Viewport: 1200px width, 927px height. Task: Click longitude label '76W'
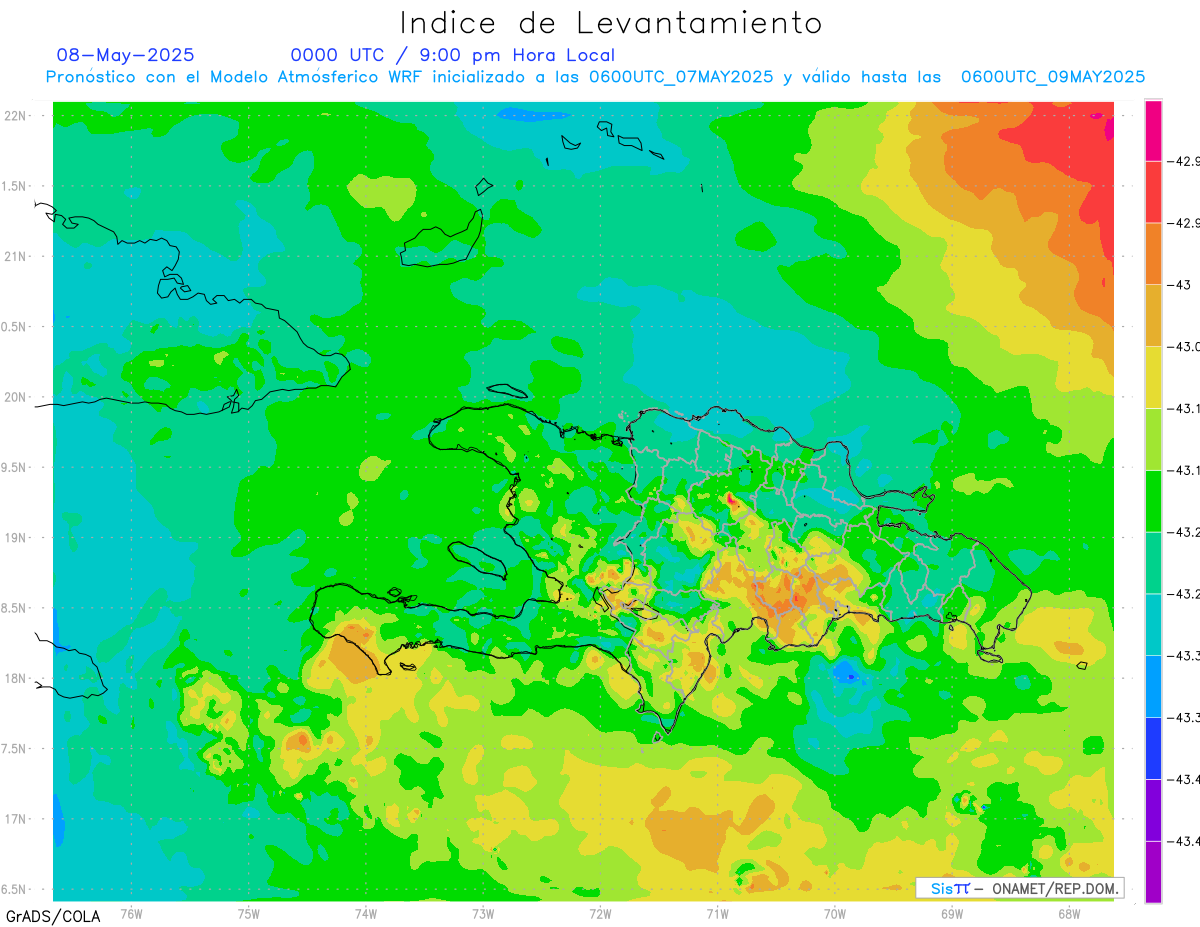(x=131, y=913)
